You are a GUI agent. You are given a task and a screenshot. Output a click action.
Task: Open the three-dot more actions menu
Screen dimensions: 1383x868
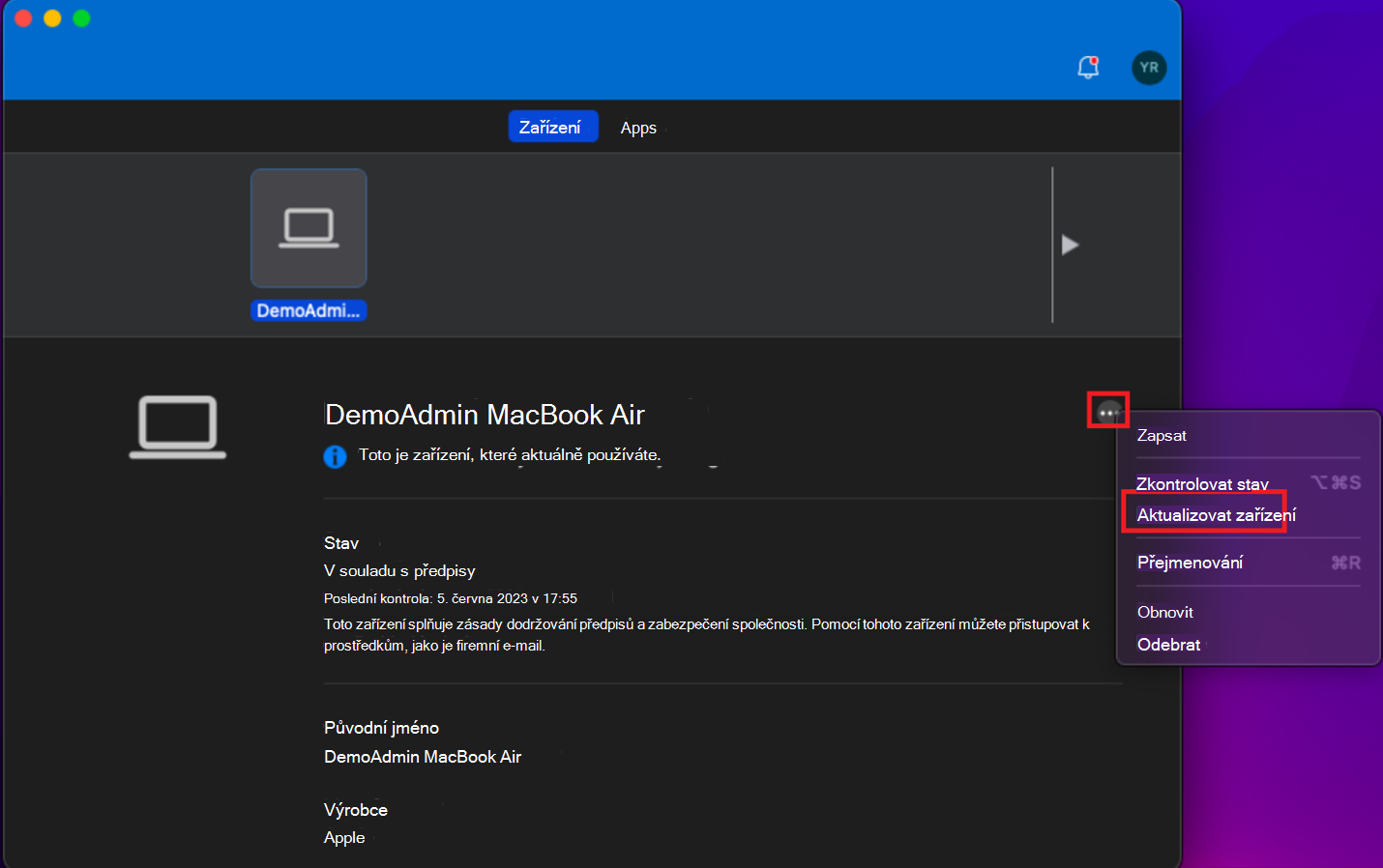click(1108, 412)
